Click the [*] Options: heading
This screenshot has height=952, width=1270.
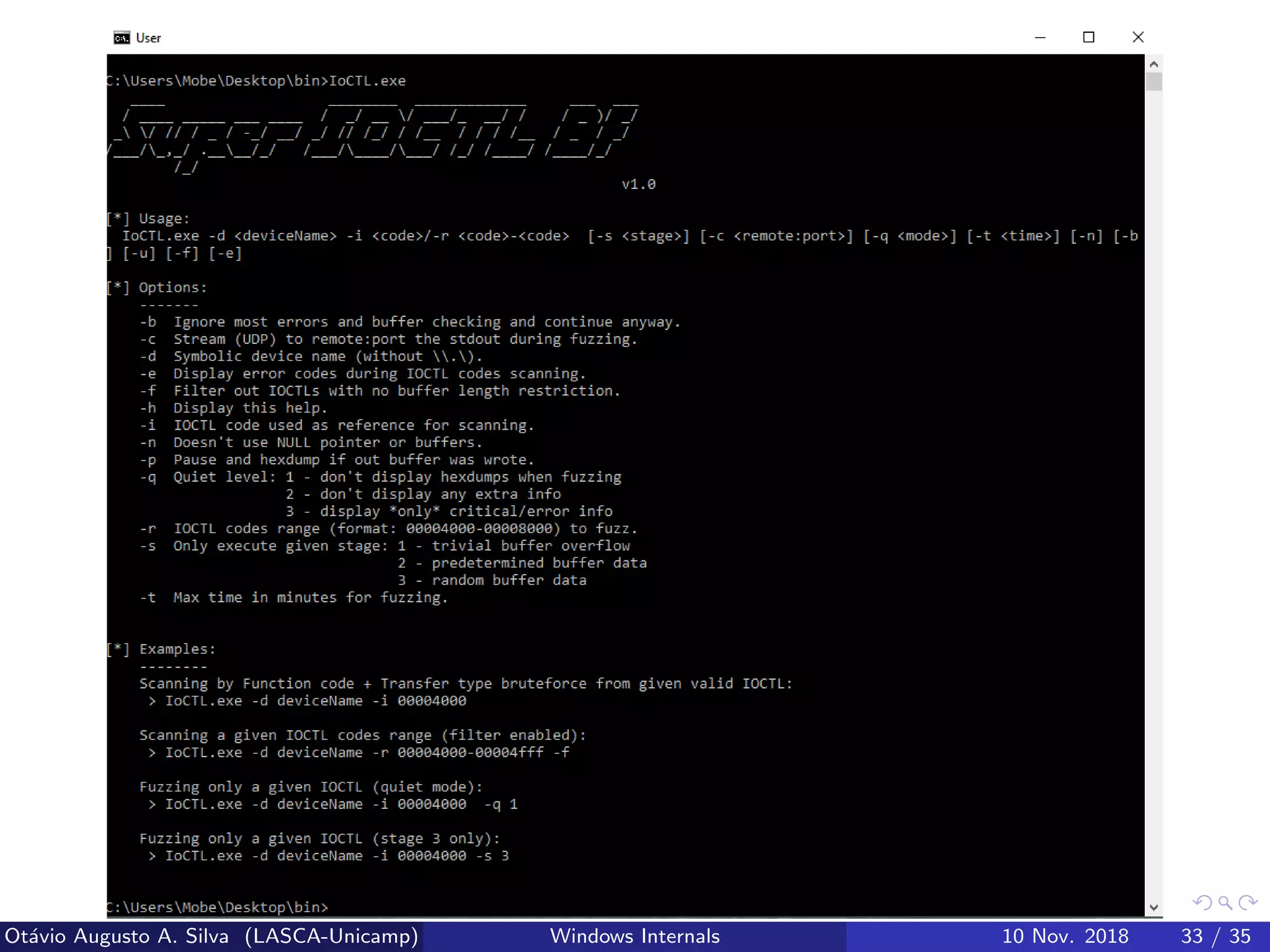pos(156,288)
